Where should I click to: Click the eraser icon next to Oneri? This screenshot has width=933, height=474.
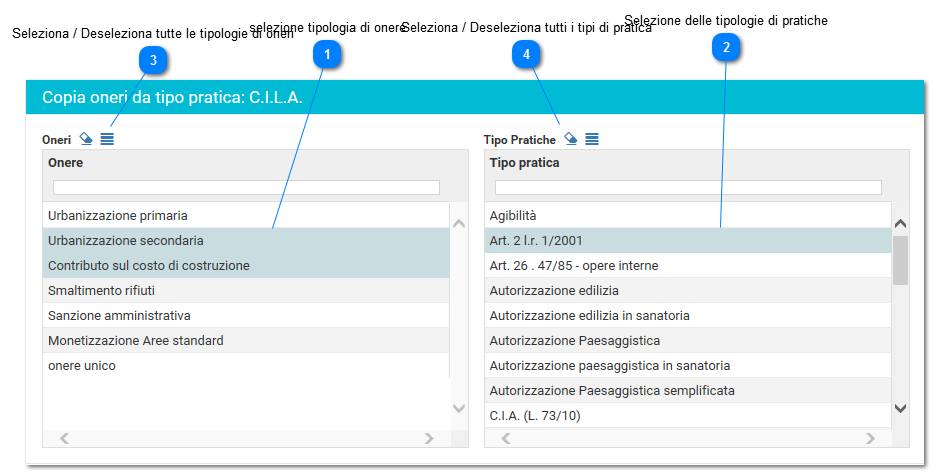pyautogui.click(x=86, y=139)
